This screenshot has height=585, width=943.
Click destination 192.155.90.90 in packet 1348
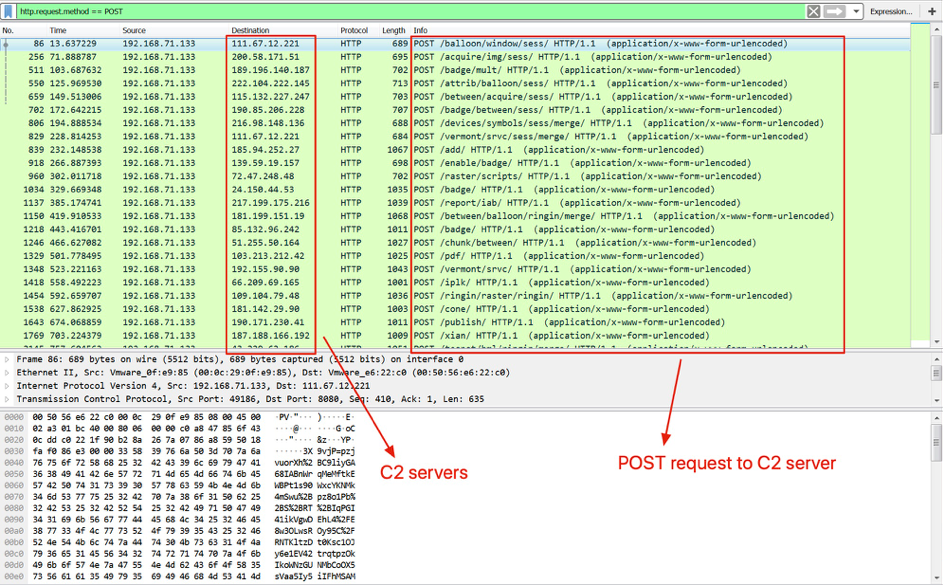click(x=265, y=269)
